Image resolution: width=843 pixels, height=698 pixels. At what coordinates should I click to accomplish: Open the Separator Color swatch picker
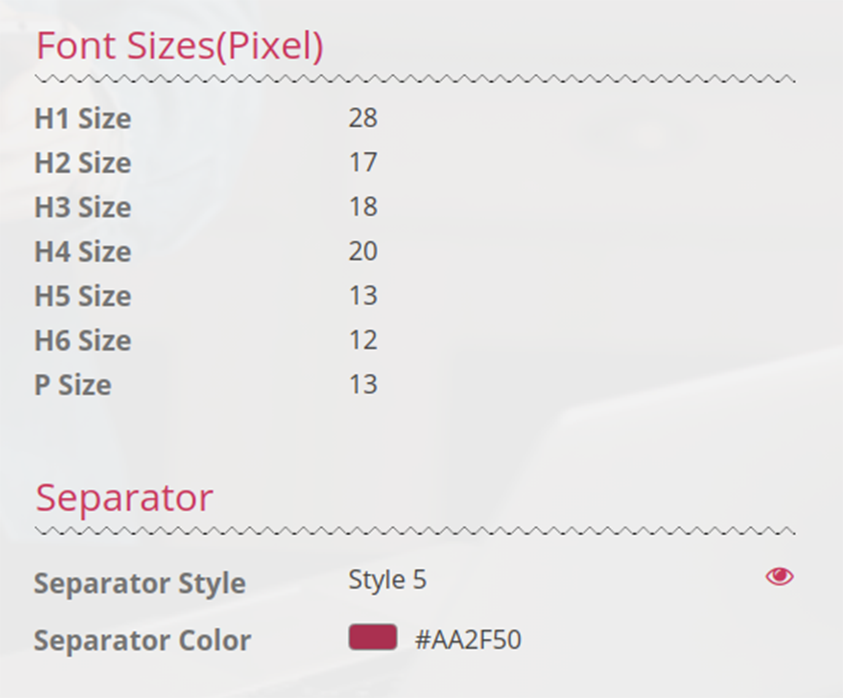point(373,637)
